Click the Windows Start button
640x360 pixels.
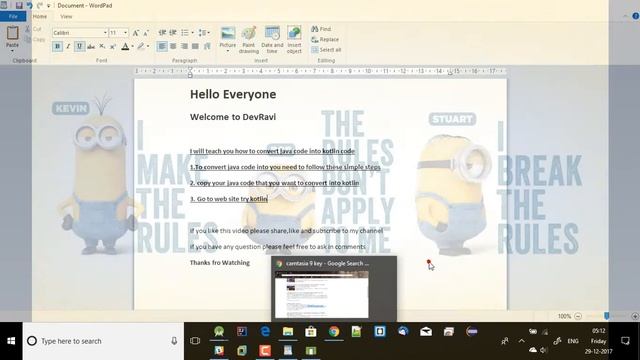pyautogui.click(x=11, y=341)
